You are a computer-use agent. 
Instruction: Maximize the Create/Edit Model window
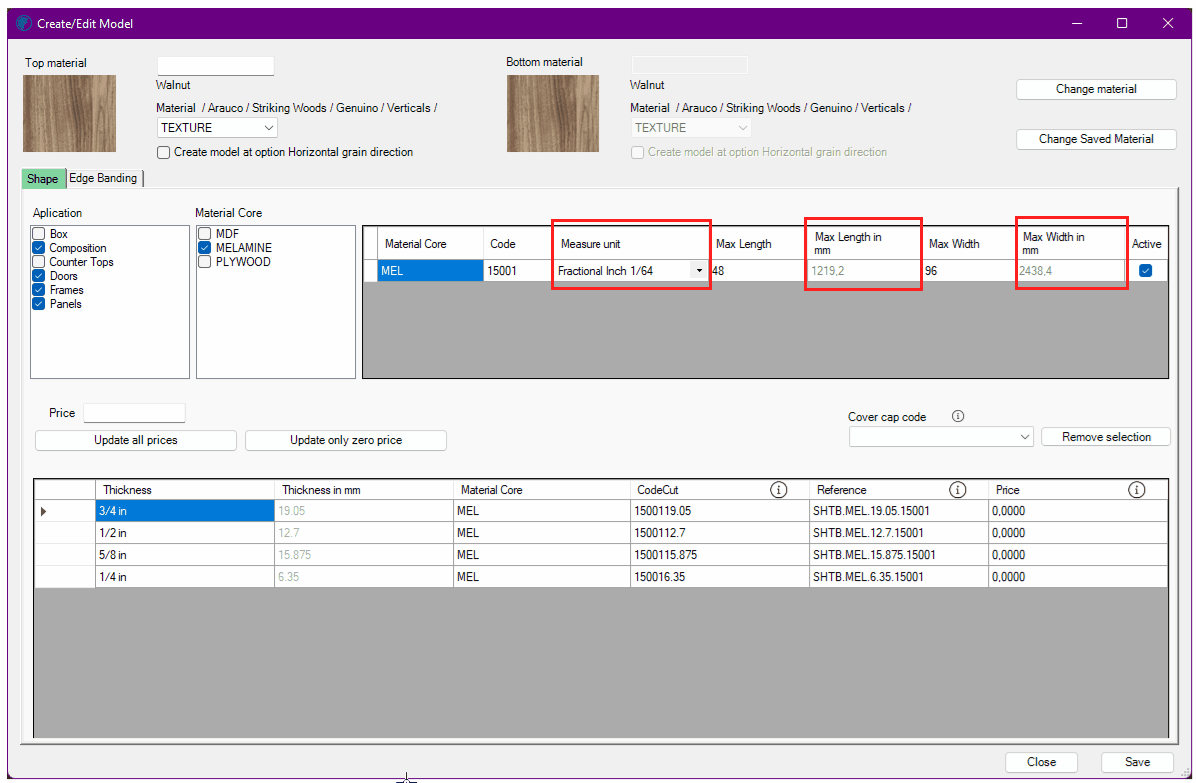point(1122,24)
